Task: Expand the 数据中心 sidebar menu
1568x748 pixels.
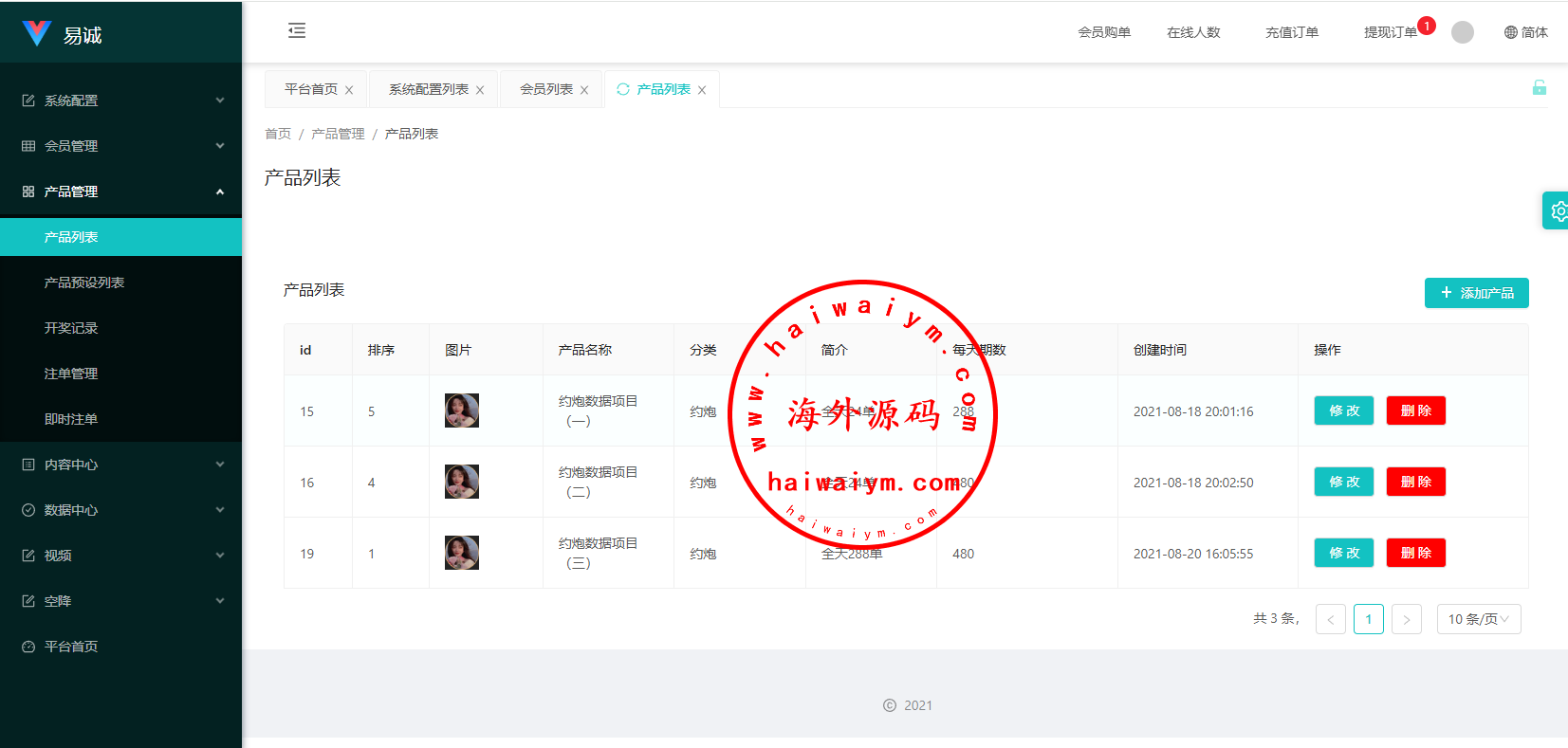Action: tap(121, 510)
